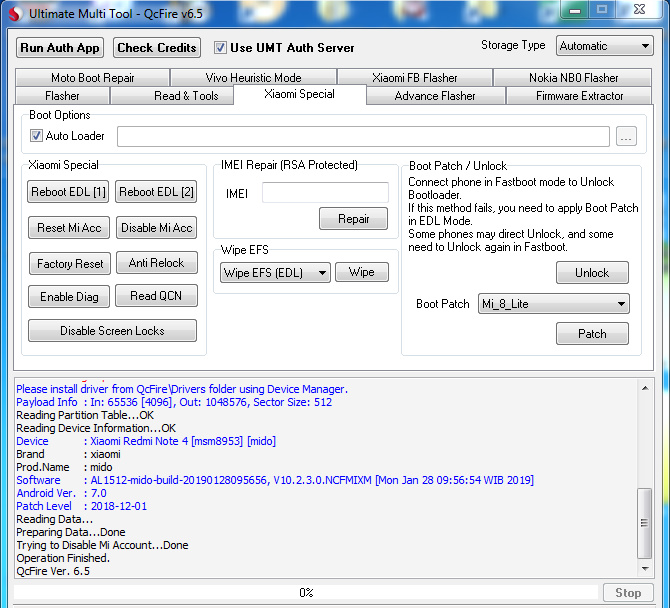This screenshot has height=608, width=670.
Task: Click the Unlock bootloader button
Action: click(592, 273)
